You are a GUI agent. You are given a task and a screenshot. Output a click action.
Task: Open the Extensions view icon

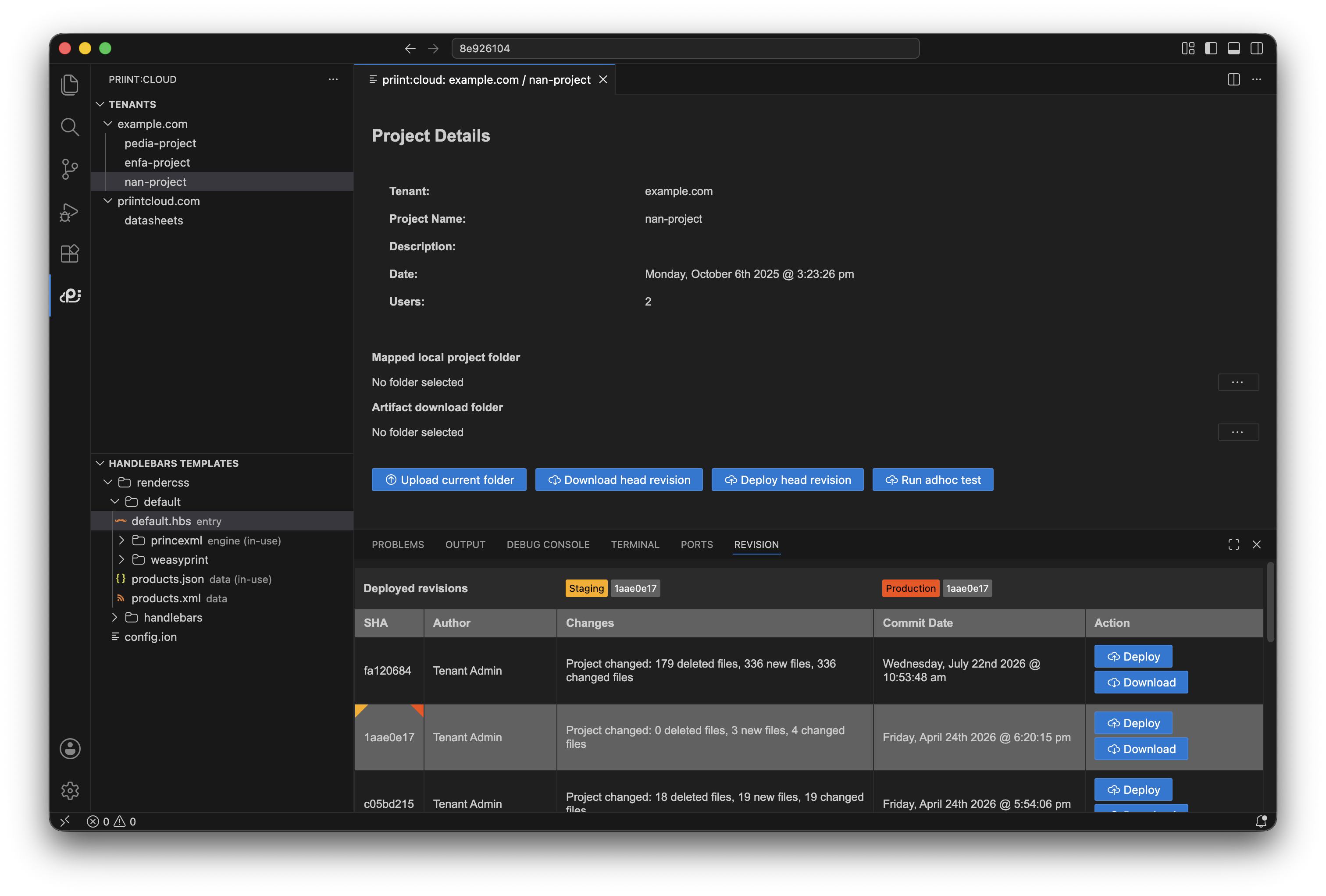click(70, 253)
